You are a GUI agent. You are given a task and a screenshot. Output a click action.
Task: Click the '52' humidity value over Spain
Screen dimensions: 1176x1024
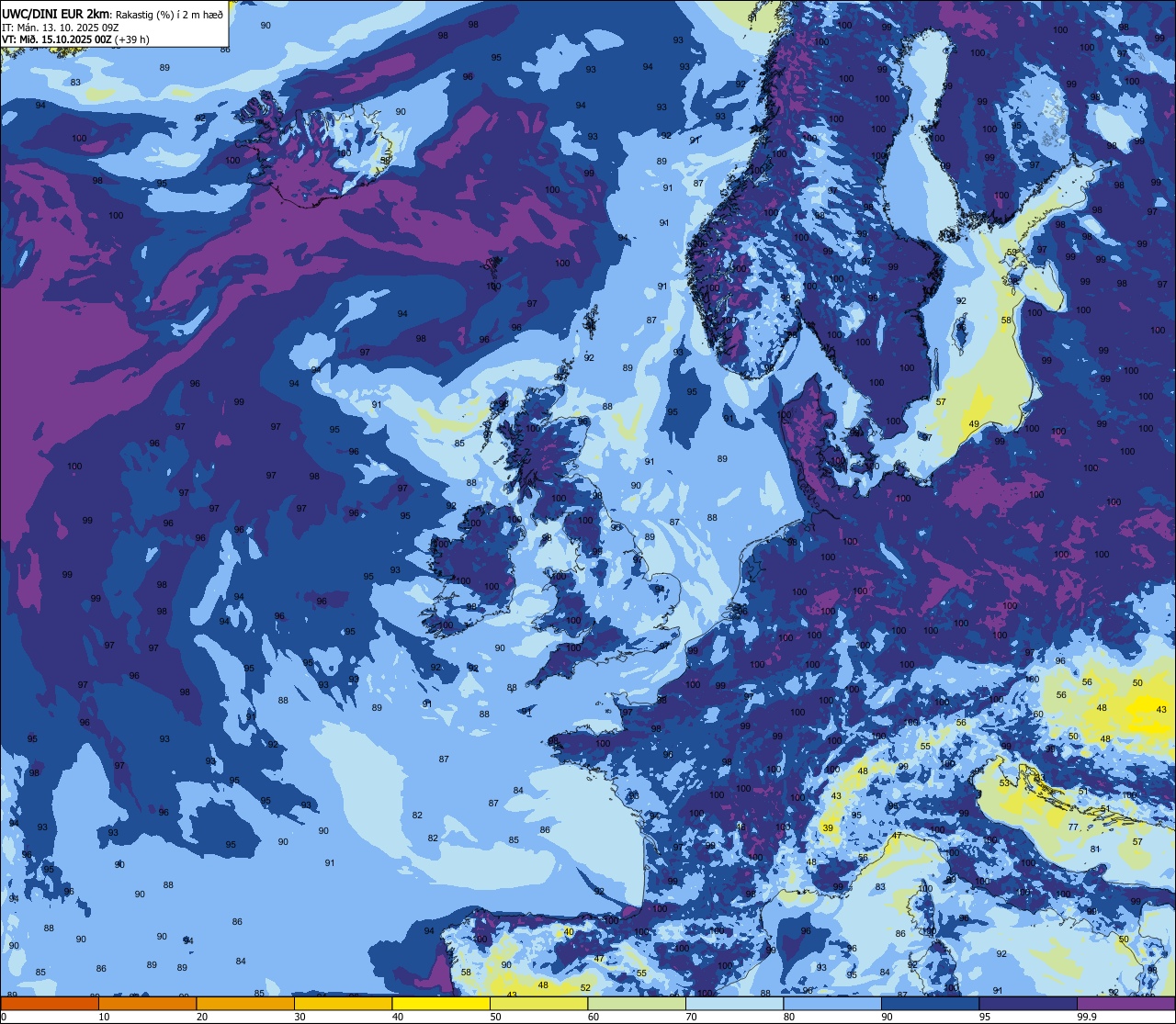tap(585, 988)
